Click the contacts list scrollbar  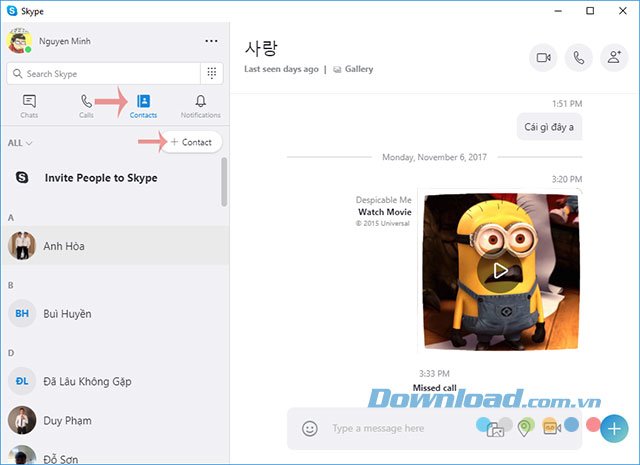pos(224,182)
